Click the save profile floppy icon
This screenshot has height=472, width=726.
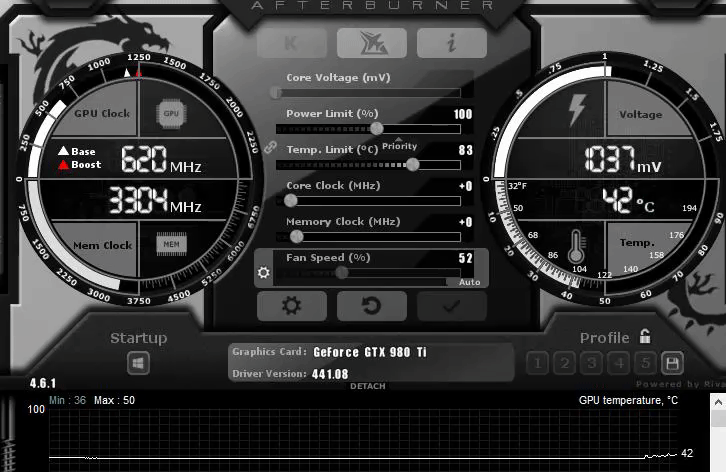tap(673, 363)
